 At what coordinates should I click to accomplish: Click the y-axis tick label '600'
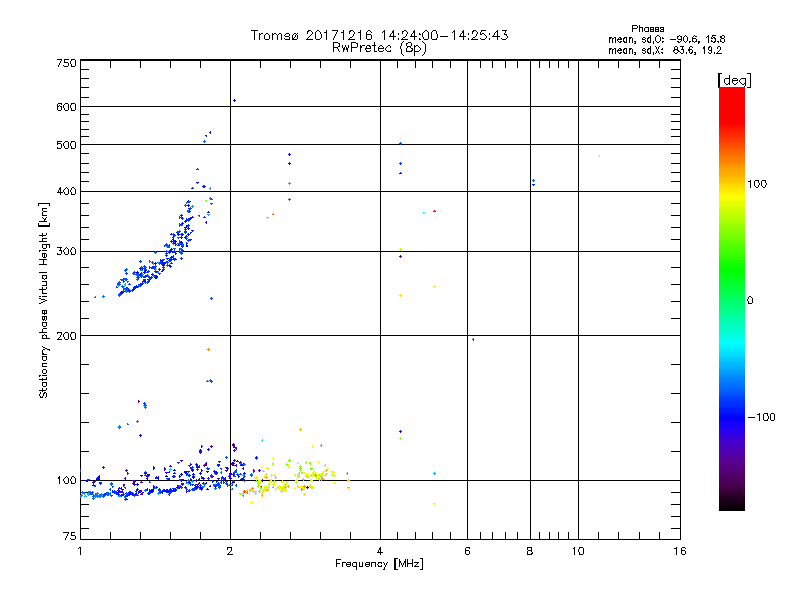[x=66, y=107]
